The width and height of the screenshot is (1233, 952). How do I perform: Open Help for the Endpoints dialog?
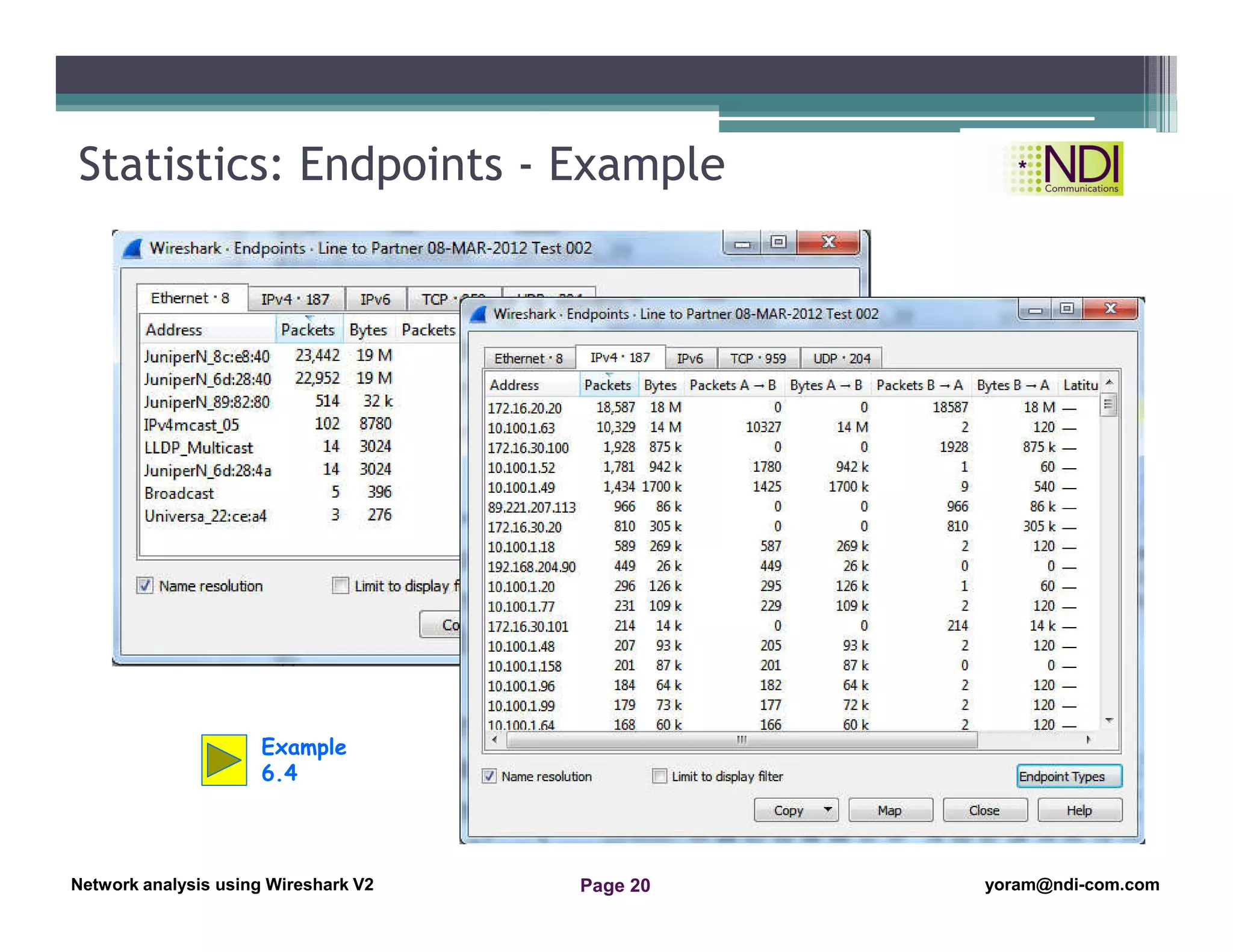click(1079, 810)
